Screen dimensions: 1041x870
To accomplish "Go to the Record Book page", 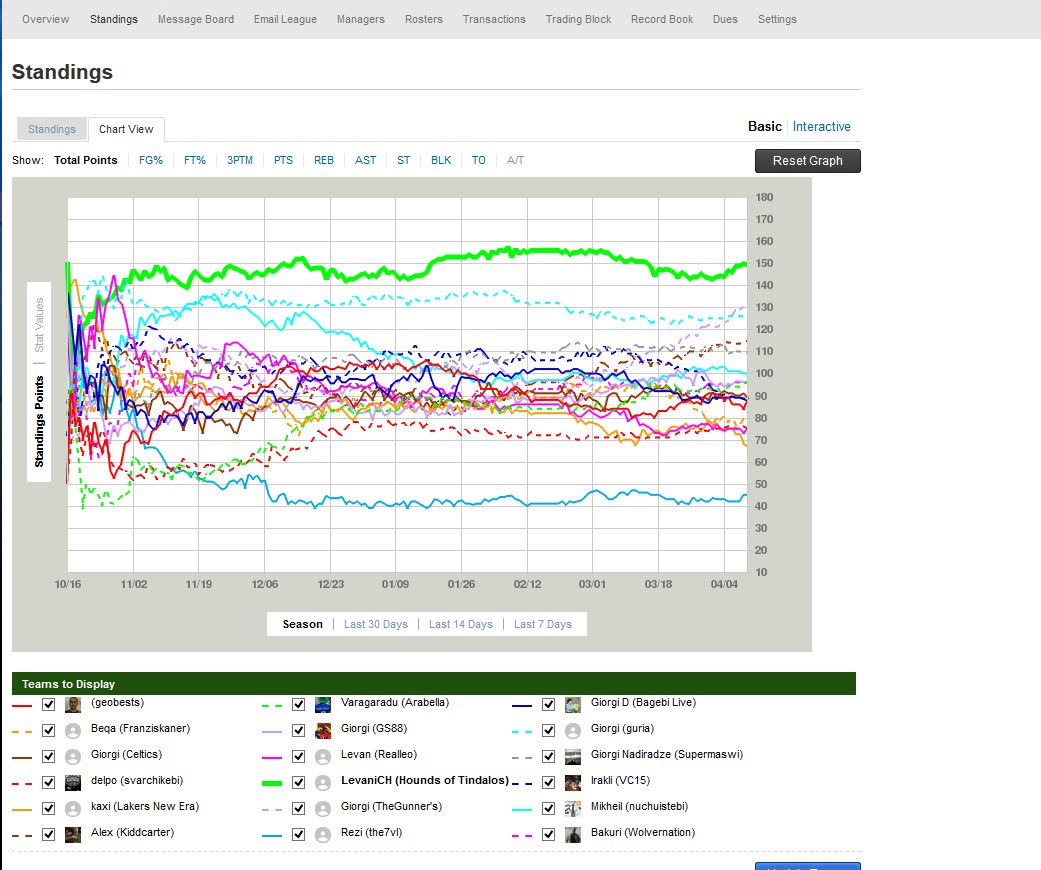I will point(661,19).
